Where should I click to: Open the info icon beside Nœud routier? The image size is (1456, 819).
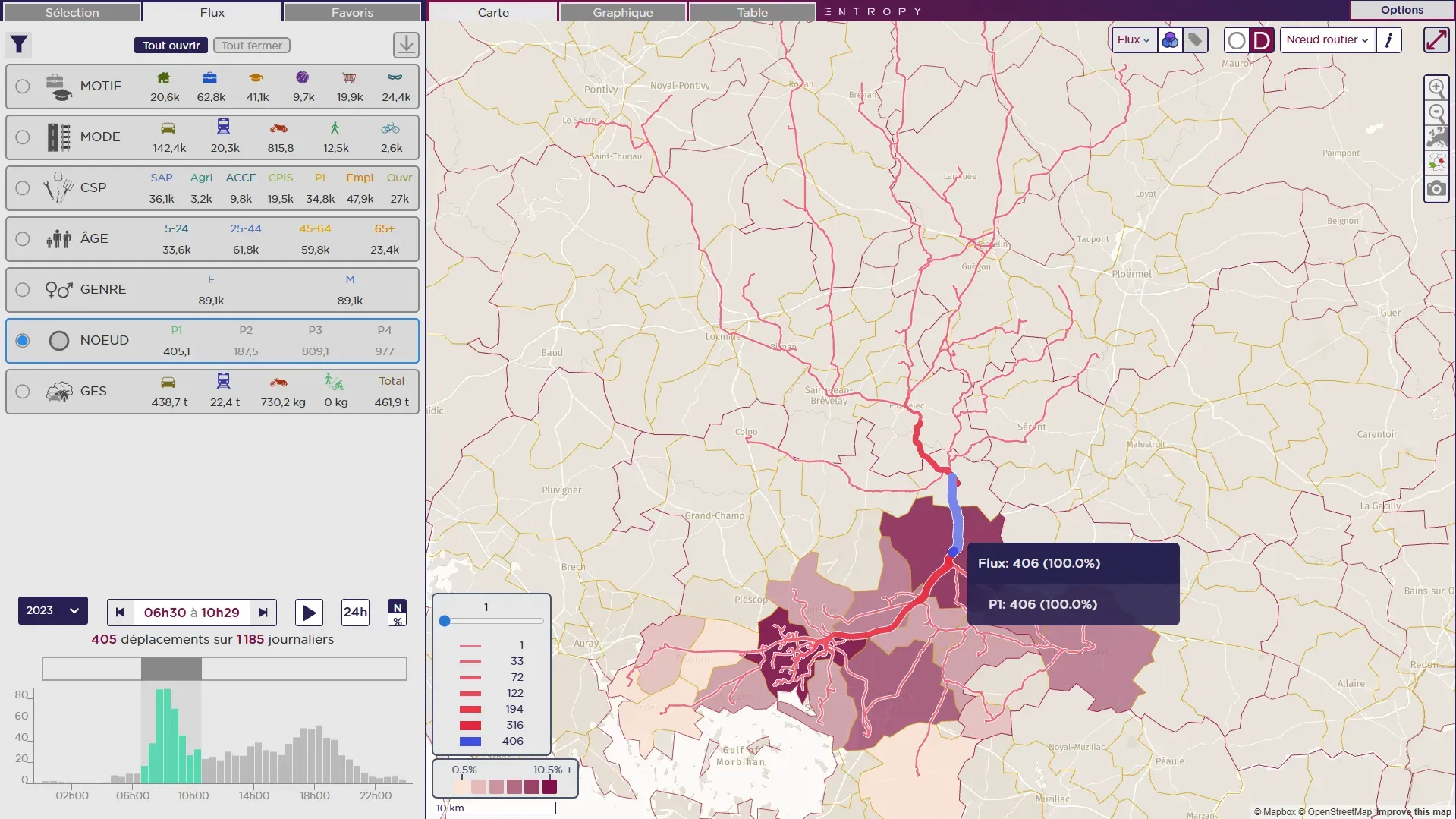pyautogui.click(x=1388, y=39)
